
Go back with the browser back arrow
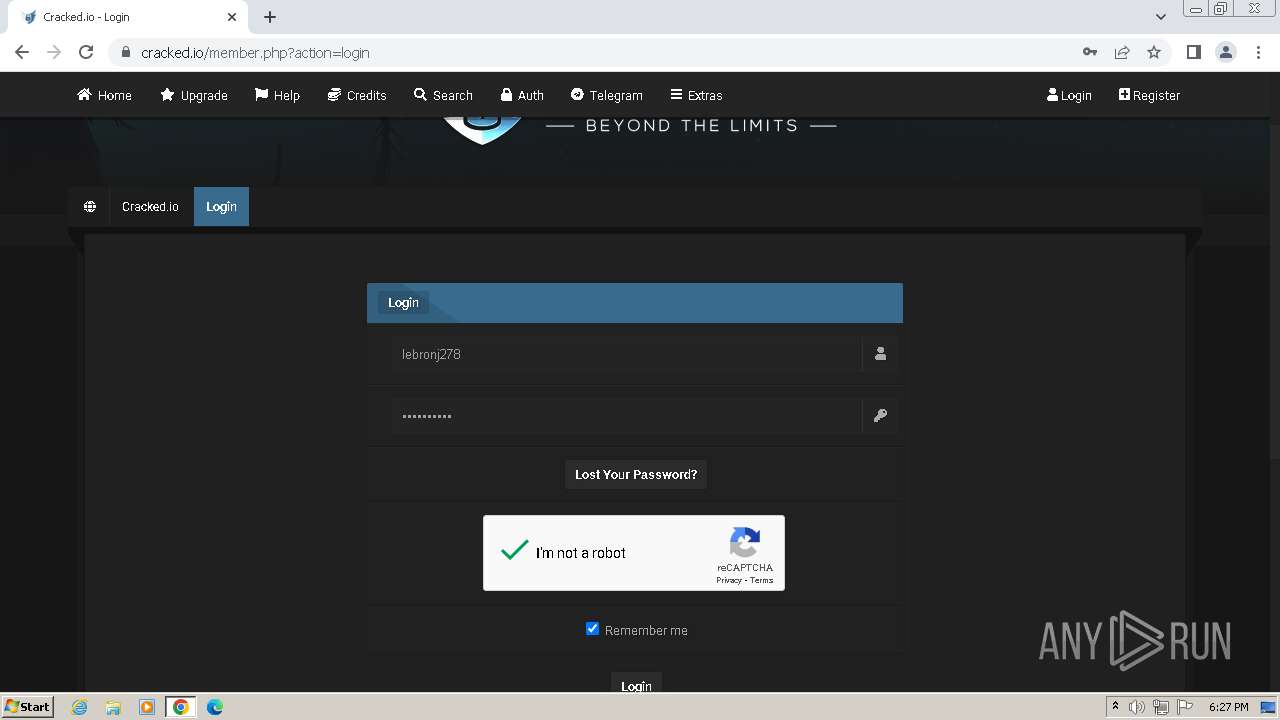(22, 52)
